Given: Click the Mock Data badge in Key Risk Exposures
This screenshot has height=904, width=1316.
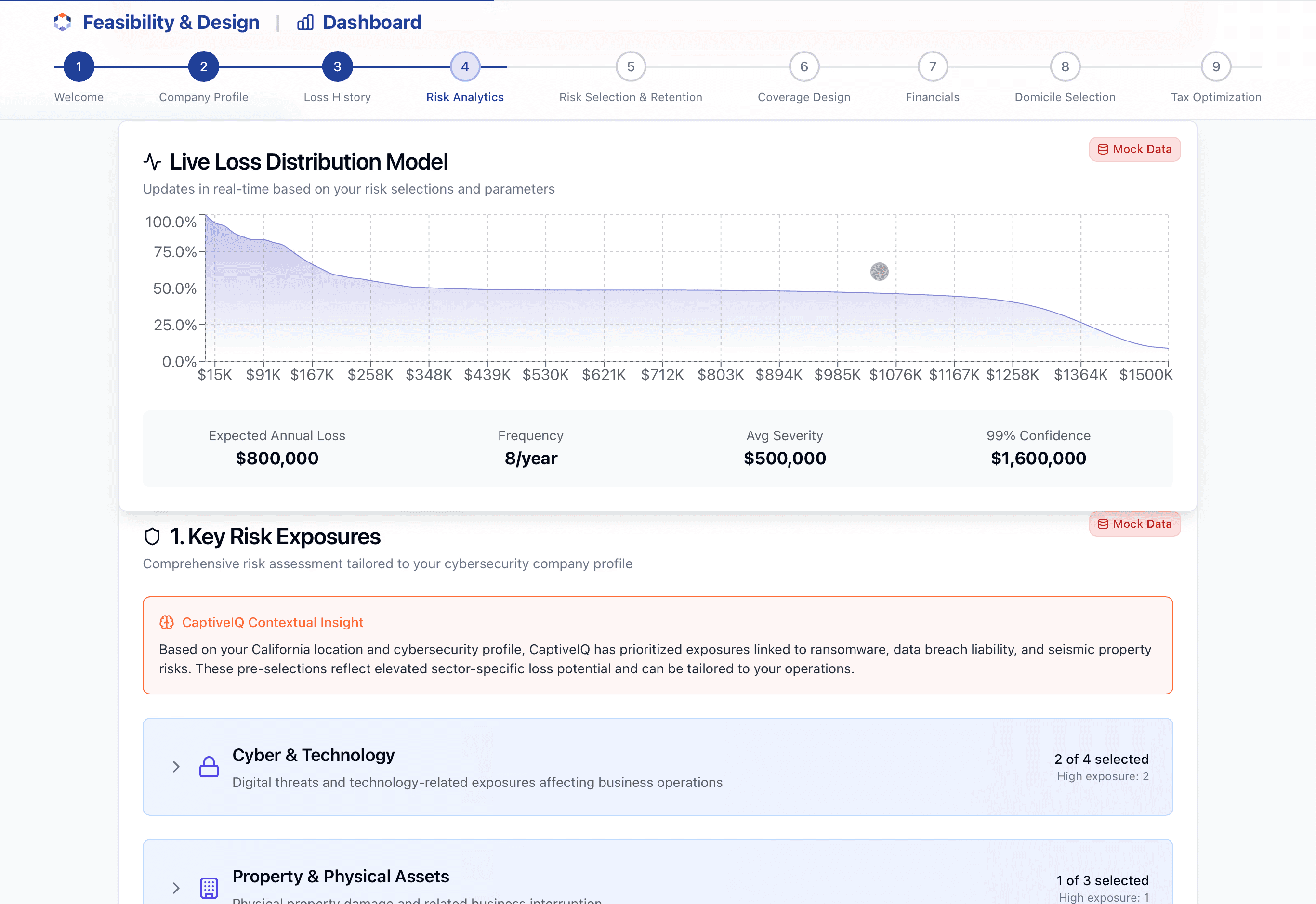Looking at the screenshot, I should pos(1135,524).
